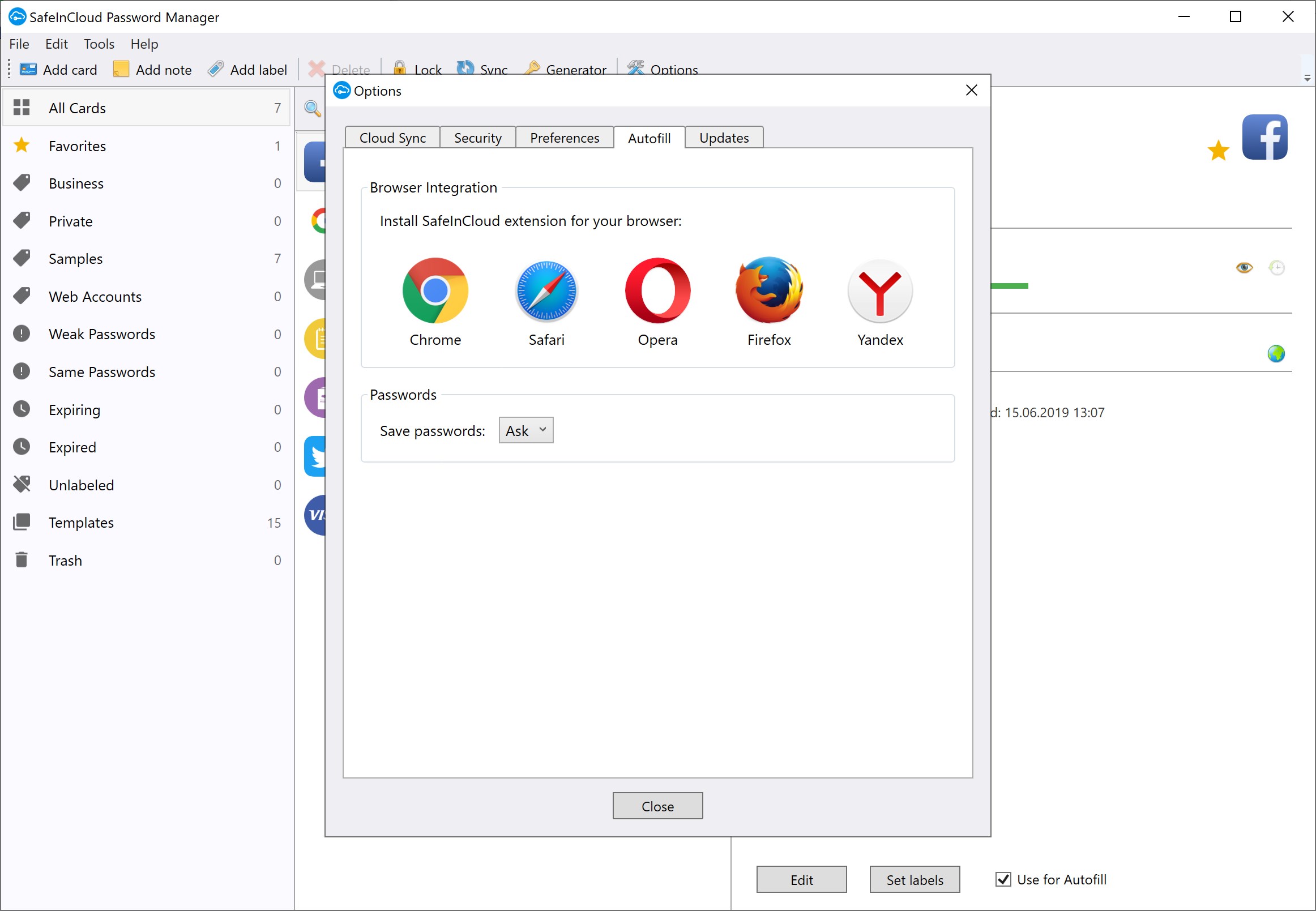The width and height of the screenshot is (1316, 911).
Task: Switch to the Cloud Sync tab
Action: 392,138
